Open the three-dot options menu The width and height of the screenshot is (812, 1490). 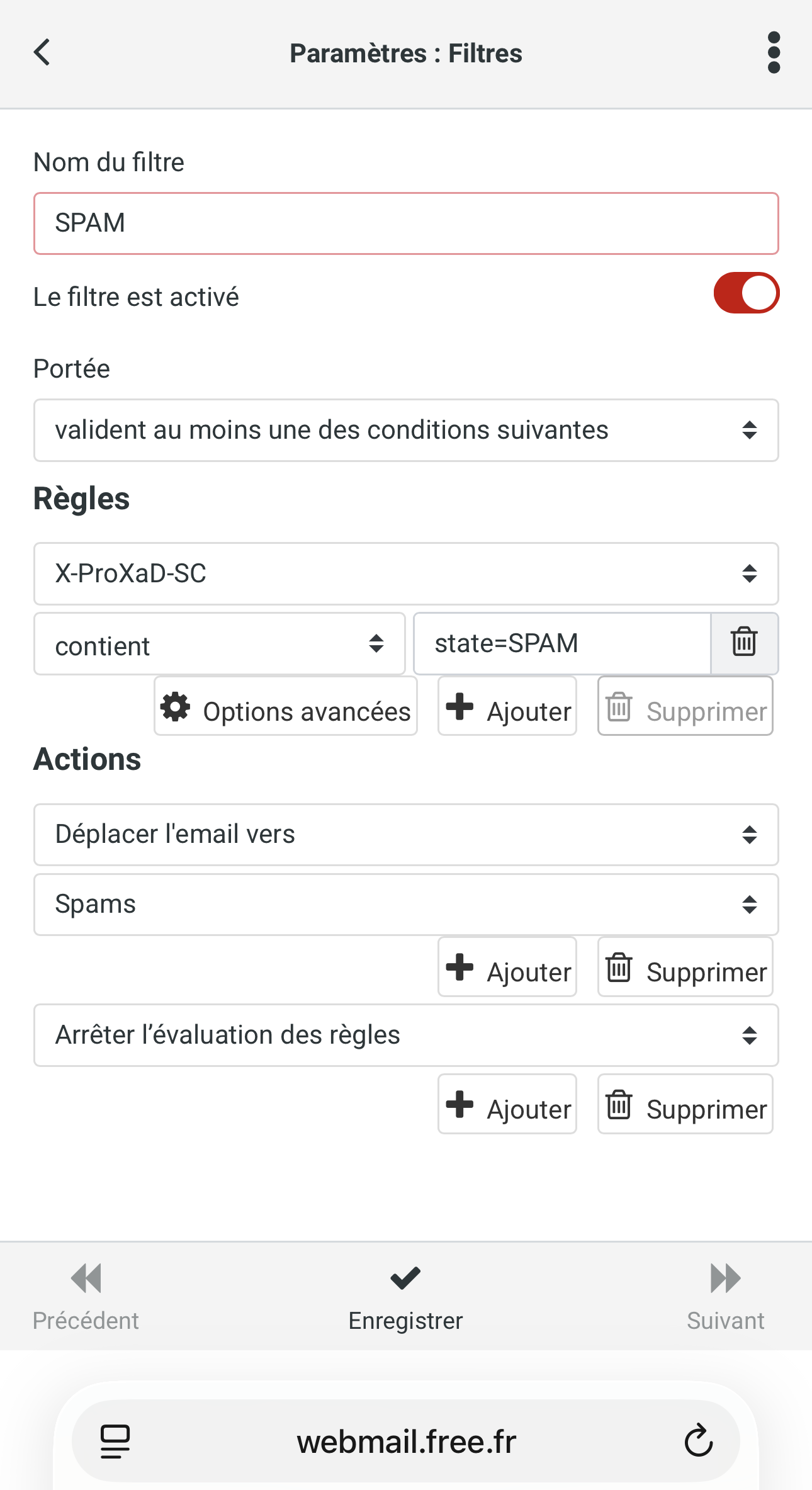[774, 52]
